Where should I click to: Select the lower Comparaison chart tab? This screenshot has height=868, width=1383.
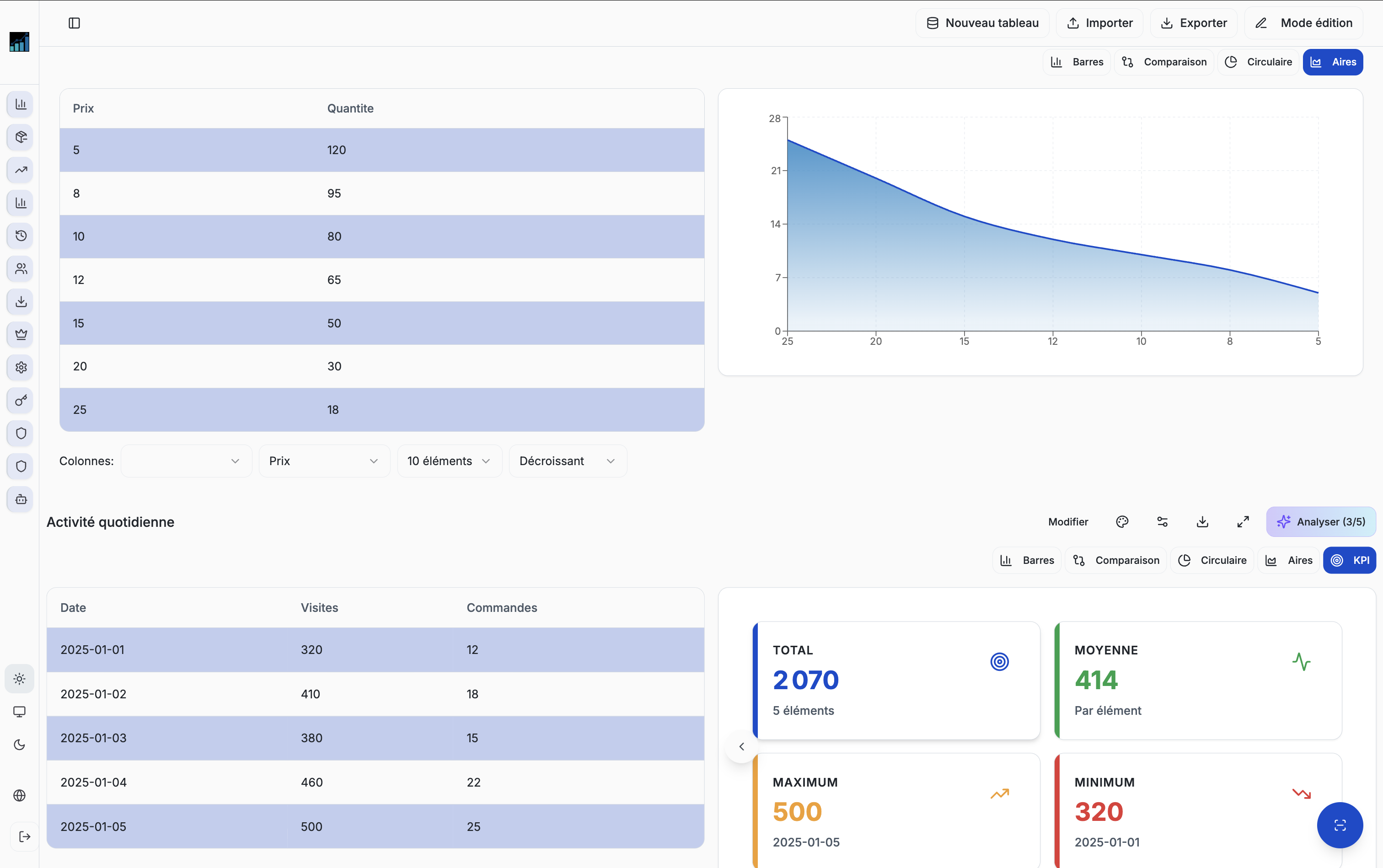(1115, 560)
